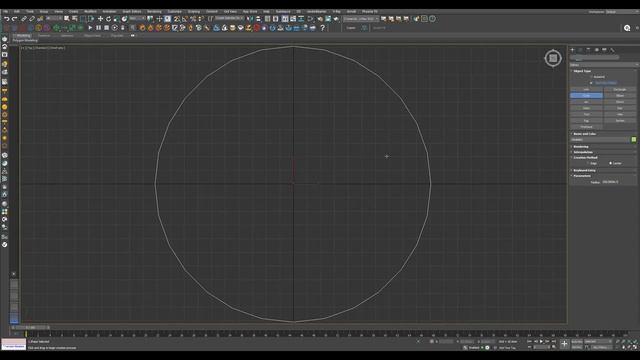
Task: Open the Material Editor from toolbar
Action: [x=310, y=18]
